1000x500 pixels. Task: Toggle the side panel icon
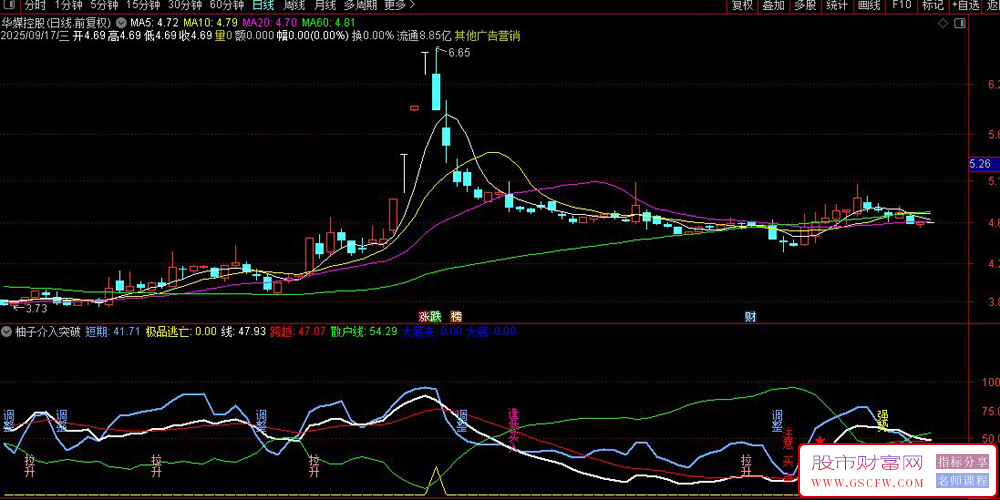tap(960, 24)
